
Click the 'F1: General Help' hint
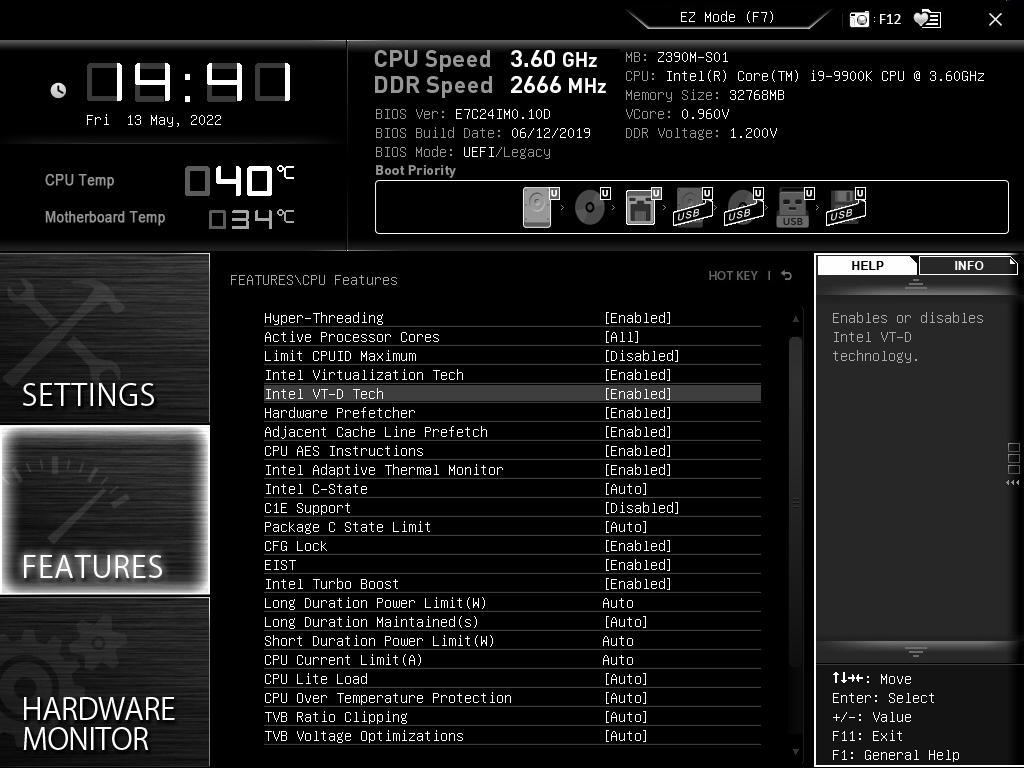(895, 755)
